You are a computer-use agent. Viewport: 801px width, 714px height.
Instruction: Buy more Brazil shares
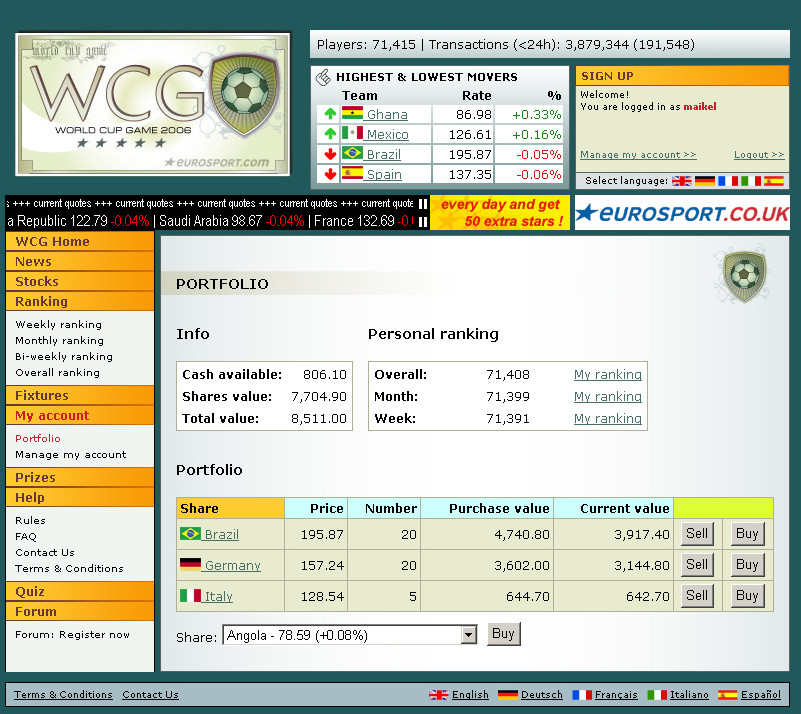click(x=747, y=534)
